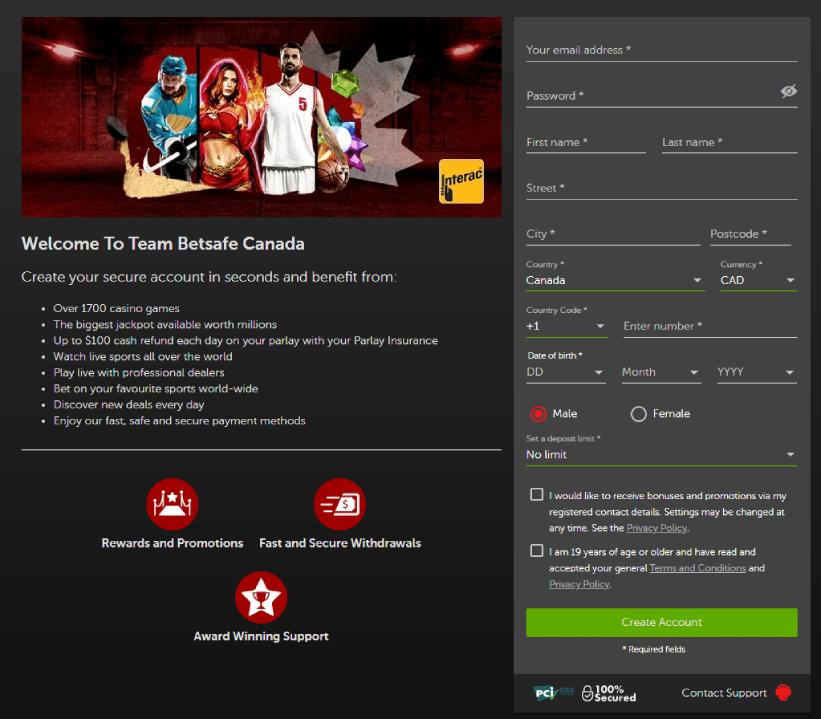The width and height of the screenshot is (821, 719).
Task: Click the sports and casino promotional banner
Action: (x=261, y=117)
